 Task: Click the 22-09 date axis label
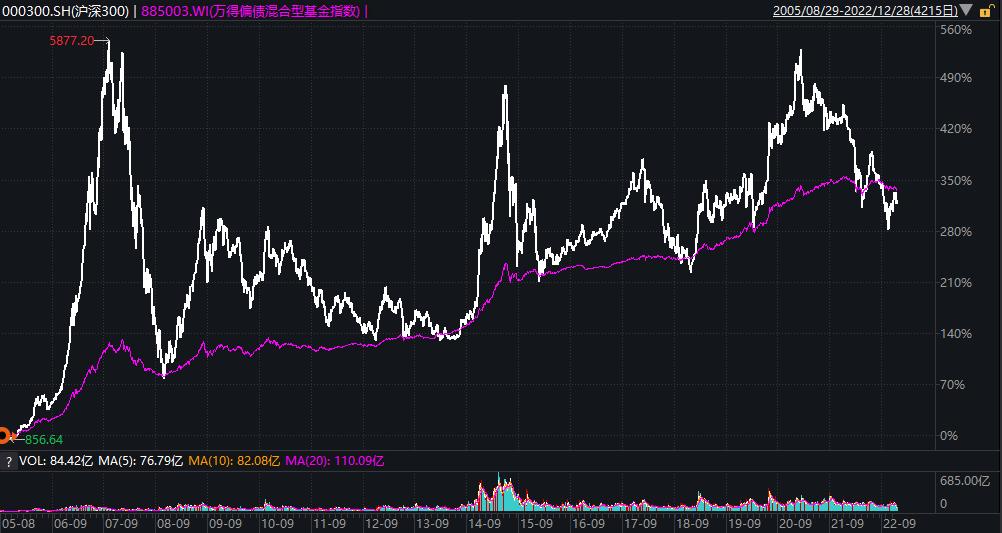899,523
